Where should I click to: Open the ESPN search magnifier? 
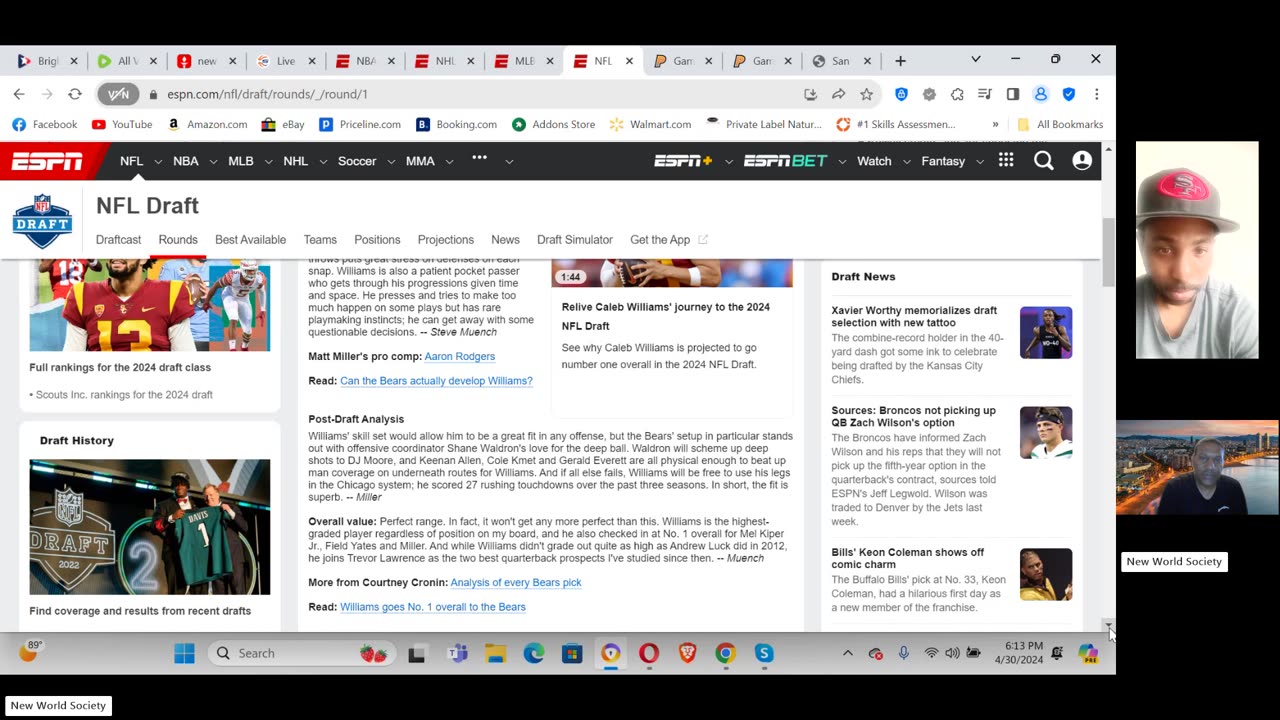click(1044, 161)
